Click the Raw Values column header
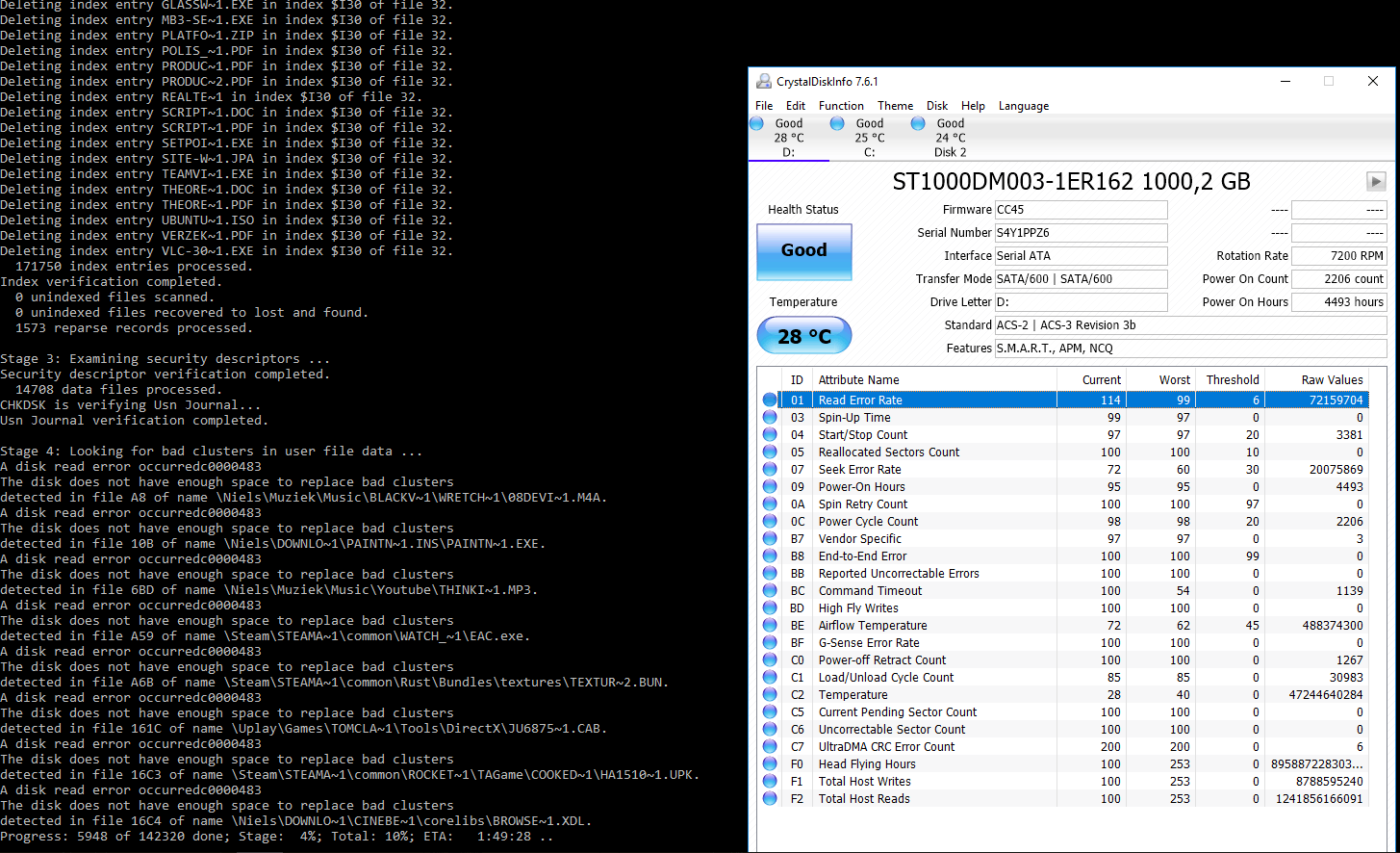The width and height of the screenshot is (1400, 853). pyautogui.click(x=1316, y=379)
